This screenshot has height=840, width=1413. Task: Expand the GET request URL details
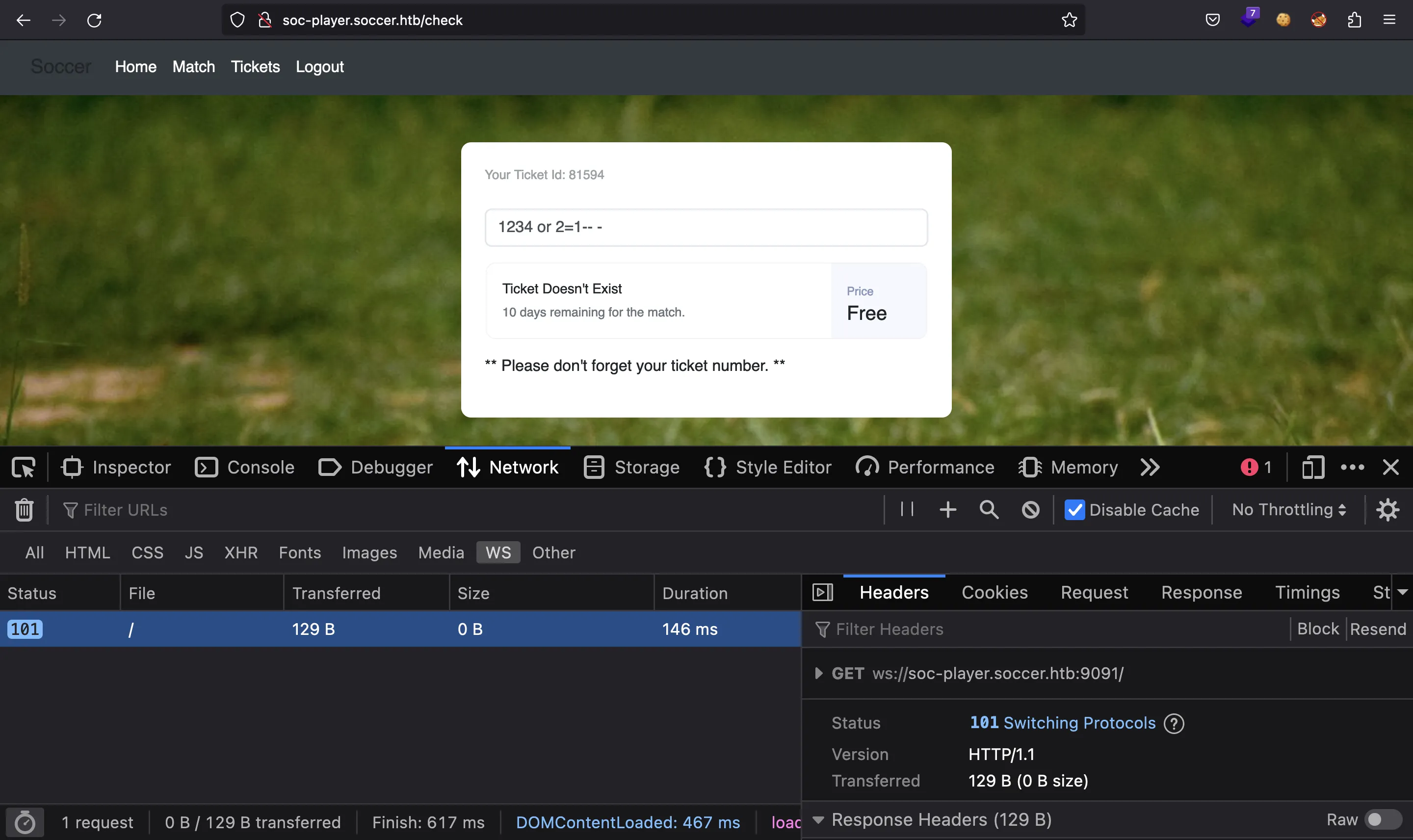point(818,673)
